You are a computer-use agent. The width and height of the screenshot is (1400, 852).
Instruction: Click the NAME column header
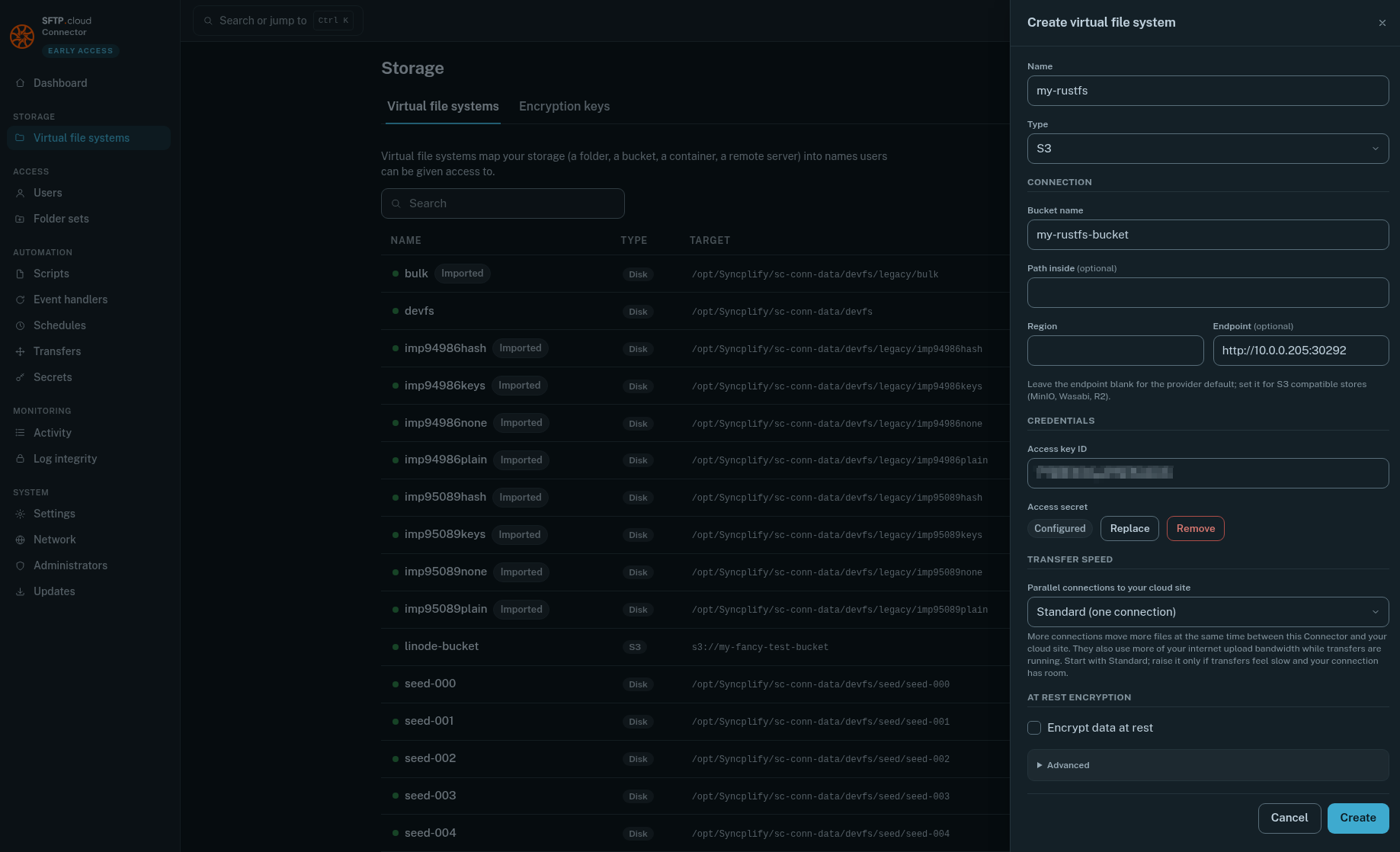pyautogui.click(x=405, y=240)
